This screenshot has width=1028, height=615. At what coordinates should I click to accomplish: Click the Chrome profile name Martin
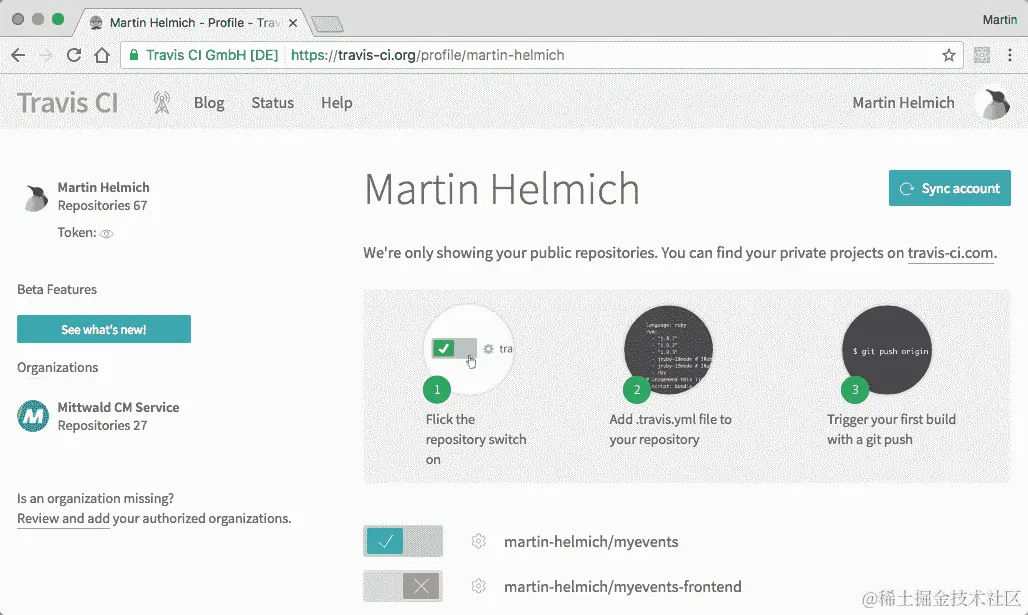click(x=999, y=20)
